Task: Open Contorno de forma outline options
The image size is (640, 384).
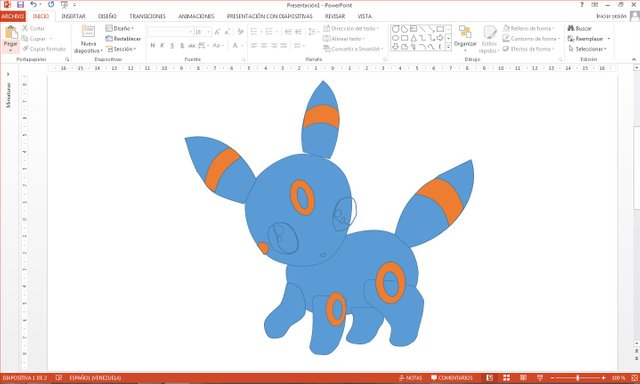Action: click(x=531, y=38)
